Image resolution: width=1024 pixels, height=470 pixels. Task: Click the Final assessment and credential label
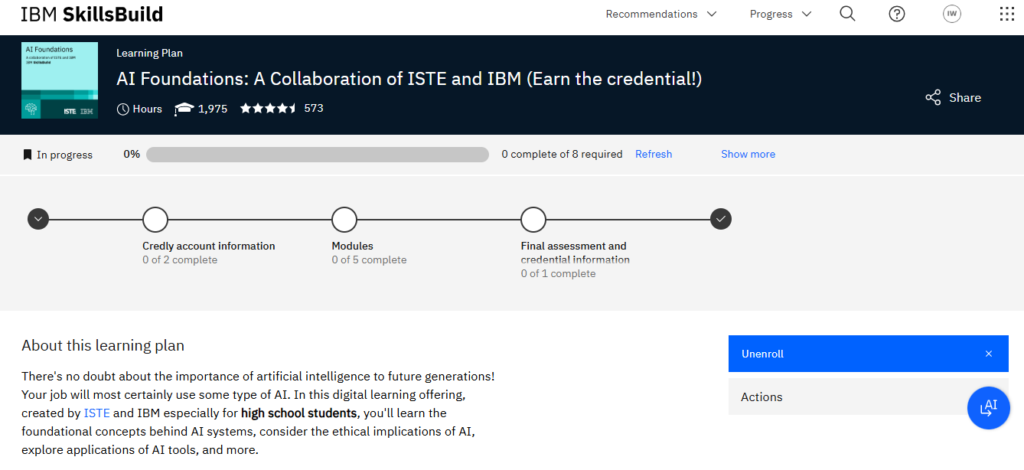[x=575, y=253]
